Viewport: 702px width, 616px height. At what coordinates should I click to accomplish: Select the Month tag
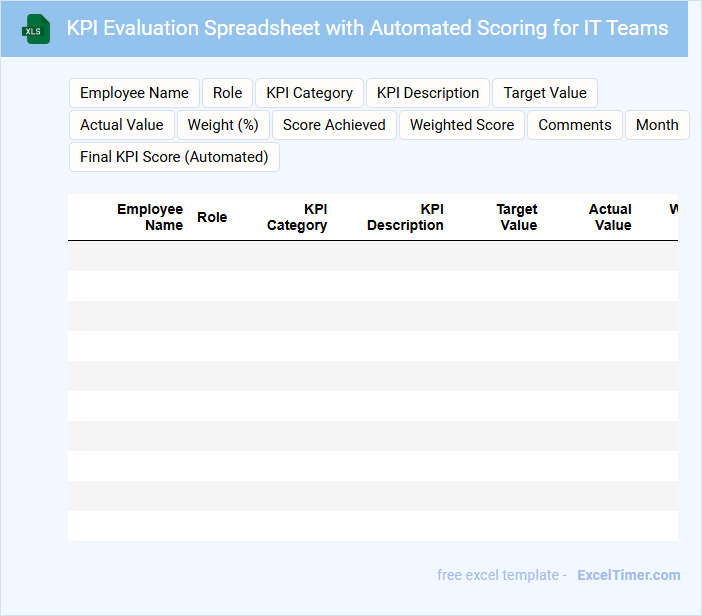tap(657, 125)
